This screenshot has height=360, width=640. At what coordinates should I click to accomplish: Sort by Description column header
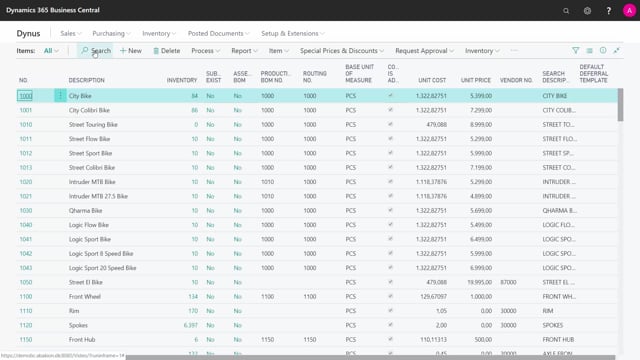(87, 80)
